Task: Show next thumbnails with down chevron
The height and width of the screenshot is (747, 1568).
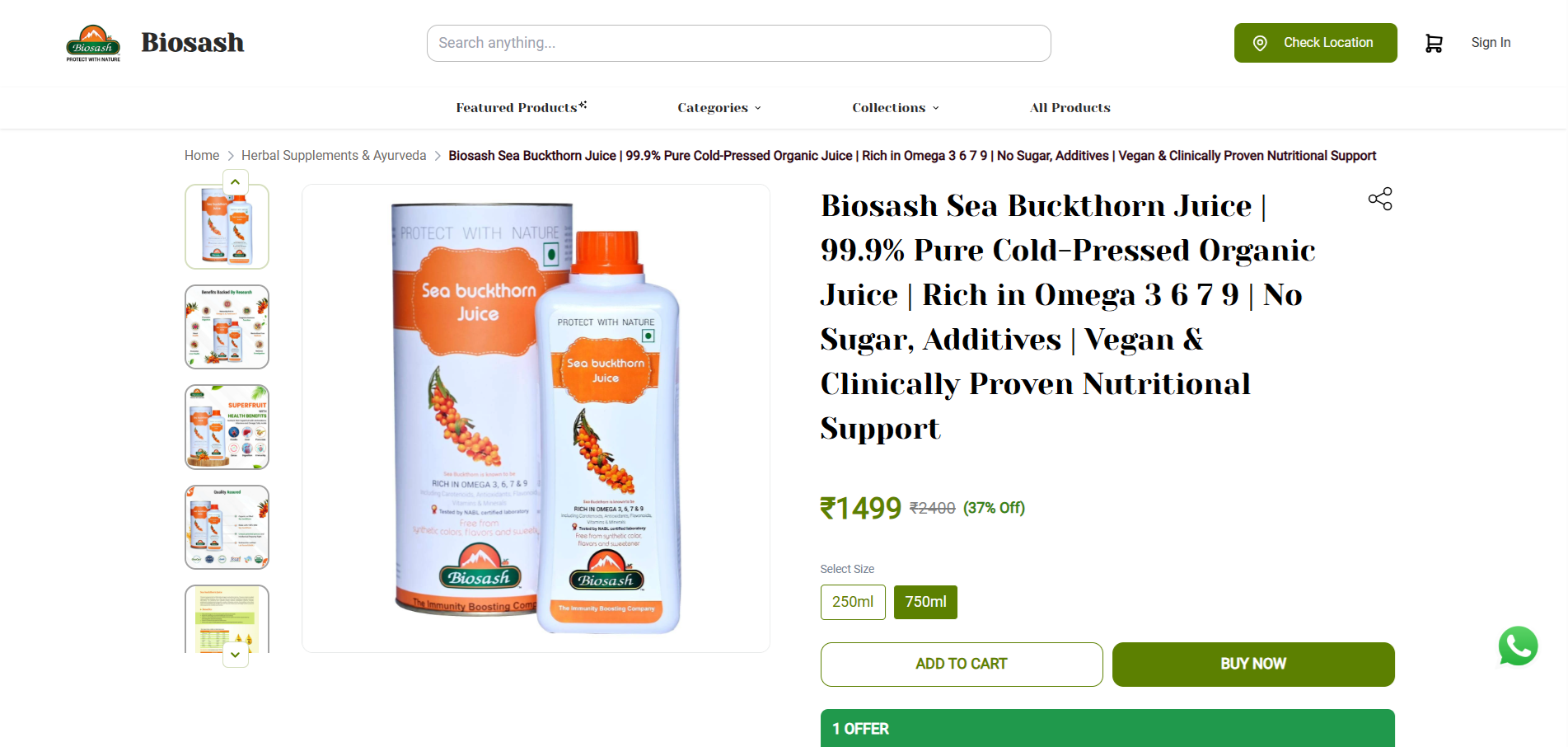Action: pyautogui.click(x=236, y=655)
